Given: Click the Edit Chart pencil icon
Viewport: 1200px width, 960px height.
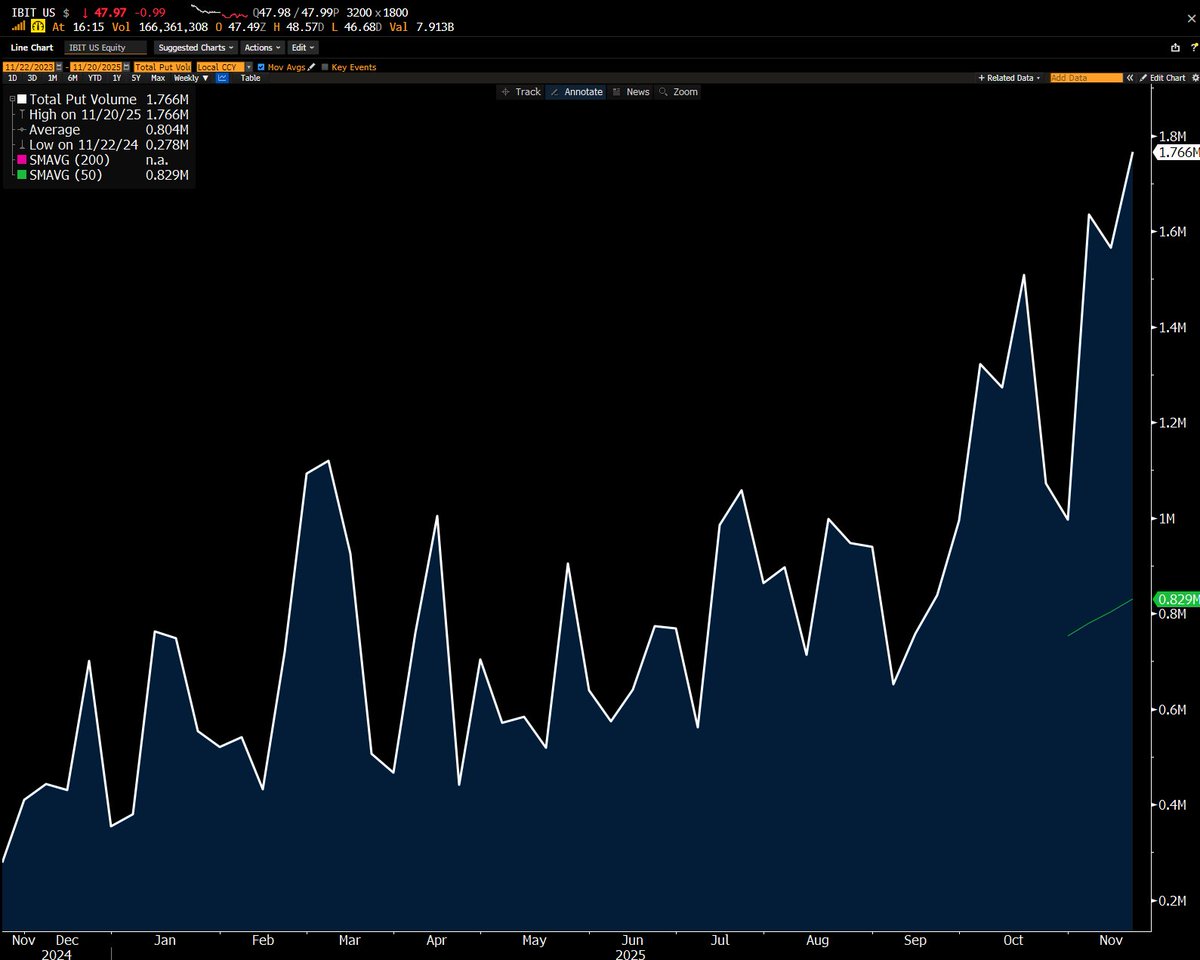Looking at the screenshot, I should coord(1143,77).
